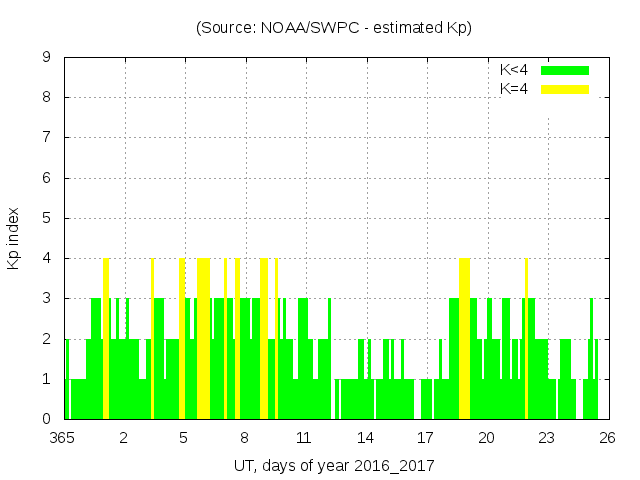Click the yellow K=4 legend swatch
Image resolution: width=640 pixels, height=480 pixels.
(x=565, y=89)
